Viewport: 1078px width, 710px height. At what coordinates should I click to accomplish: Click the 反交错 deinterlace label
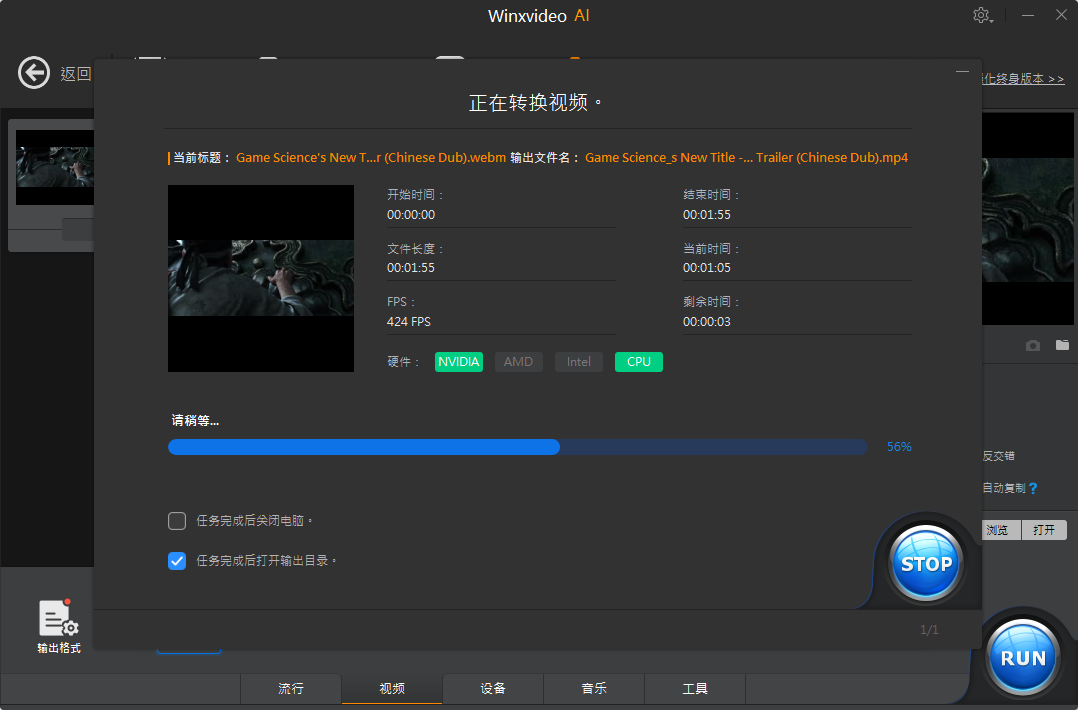coord(998,456)
